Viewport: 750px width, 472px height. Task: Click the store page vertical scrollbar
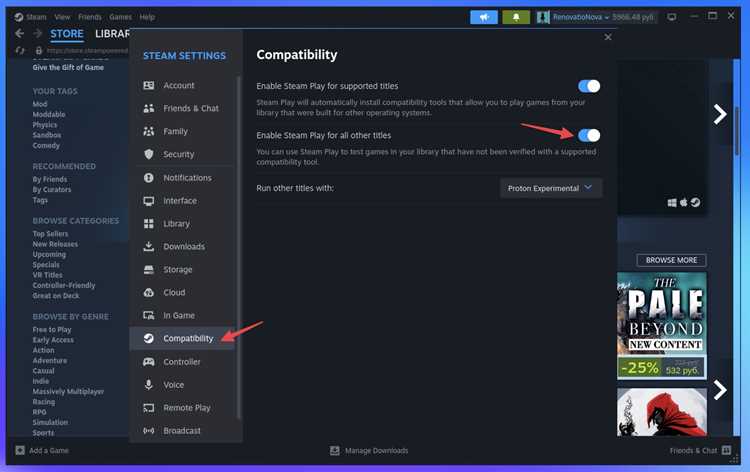[737, 132]
